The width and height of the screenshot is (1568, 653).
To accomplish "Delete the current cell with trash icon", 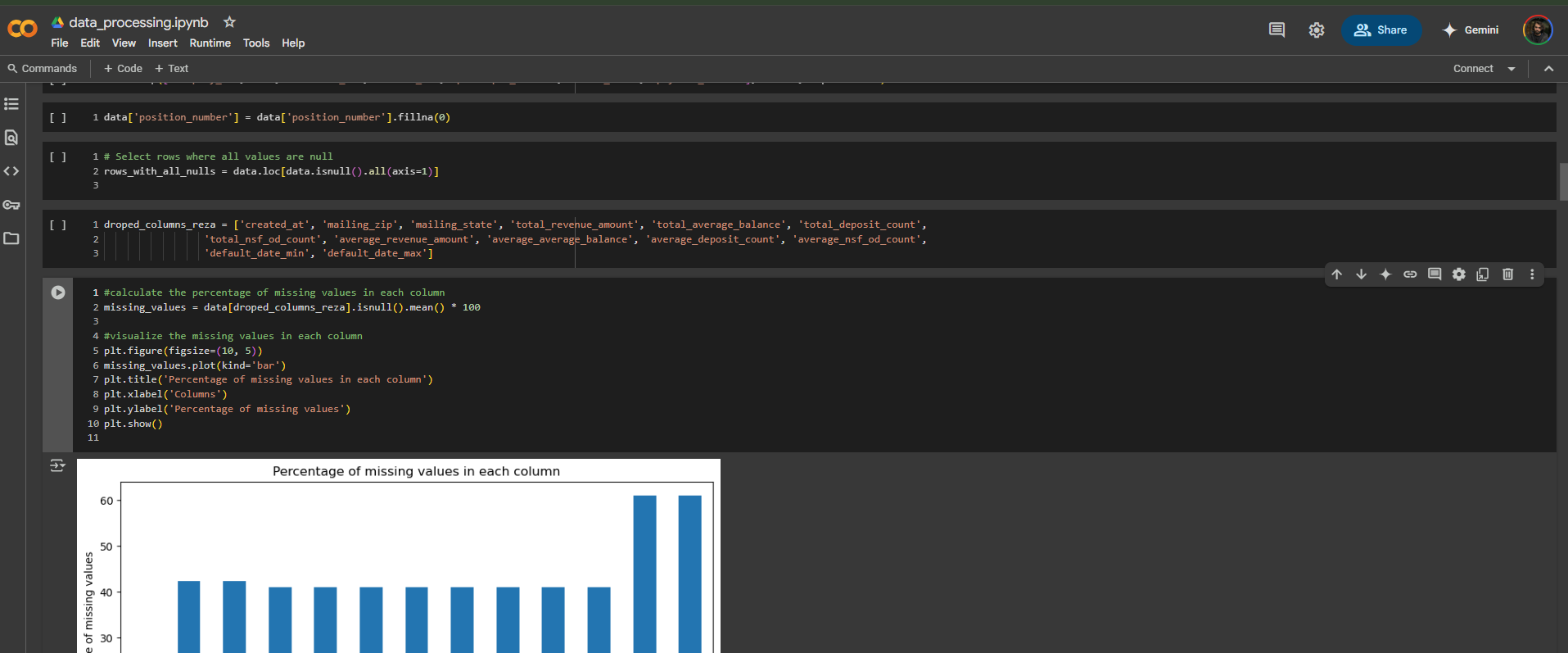I will coord(1507,274).
